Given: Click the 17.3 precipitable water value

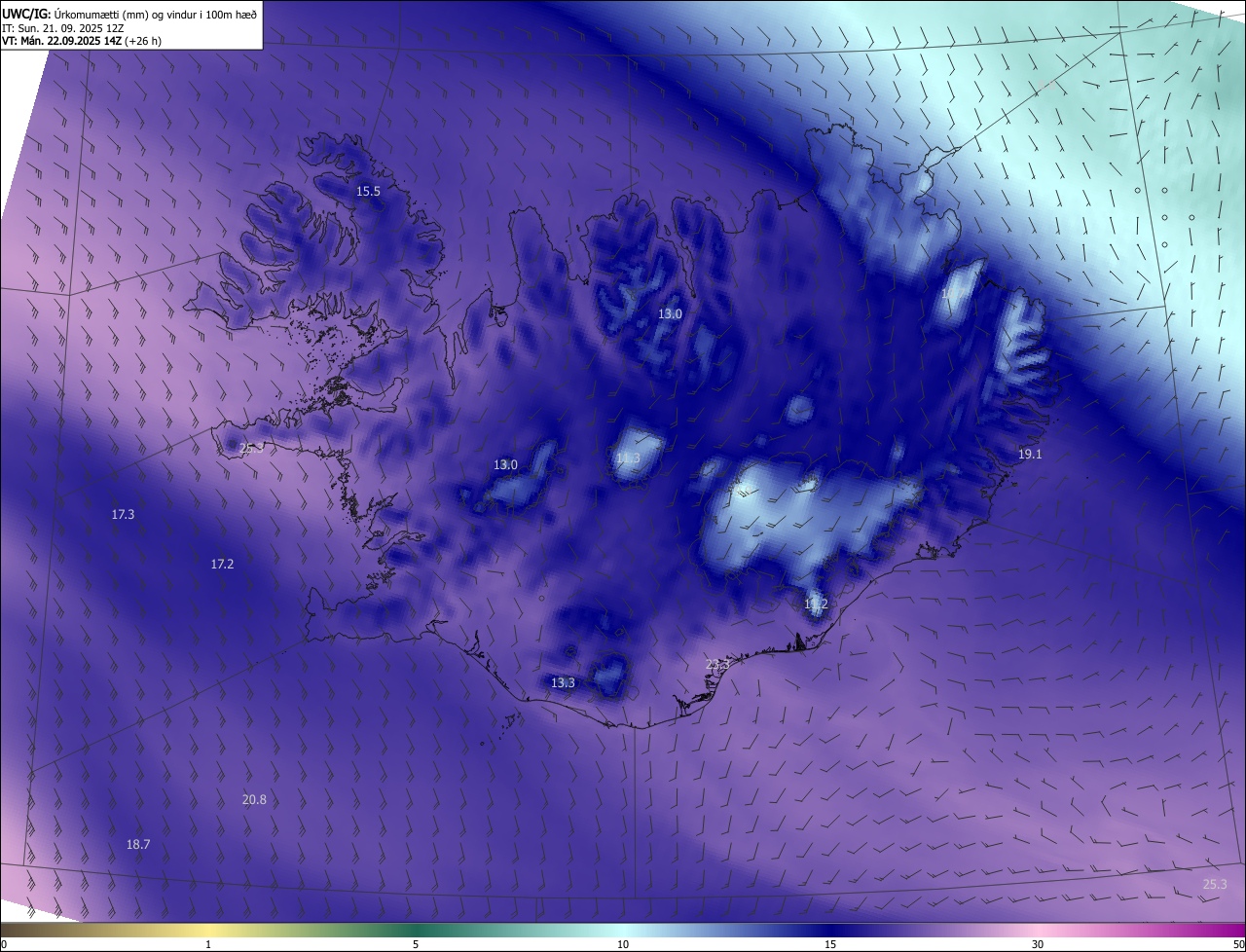Looking at the screenshot, I should (123, 514).
